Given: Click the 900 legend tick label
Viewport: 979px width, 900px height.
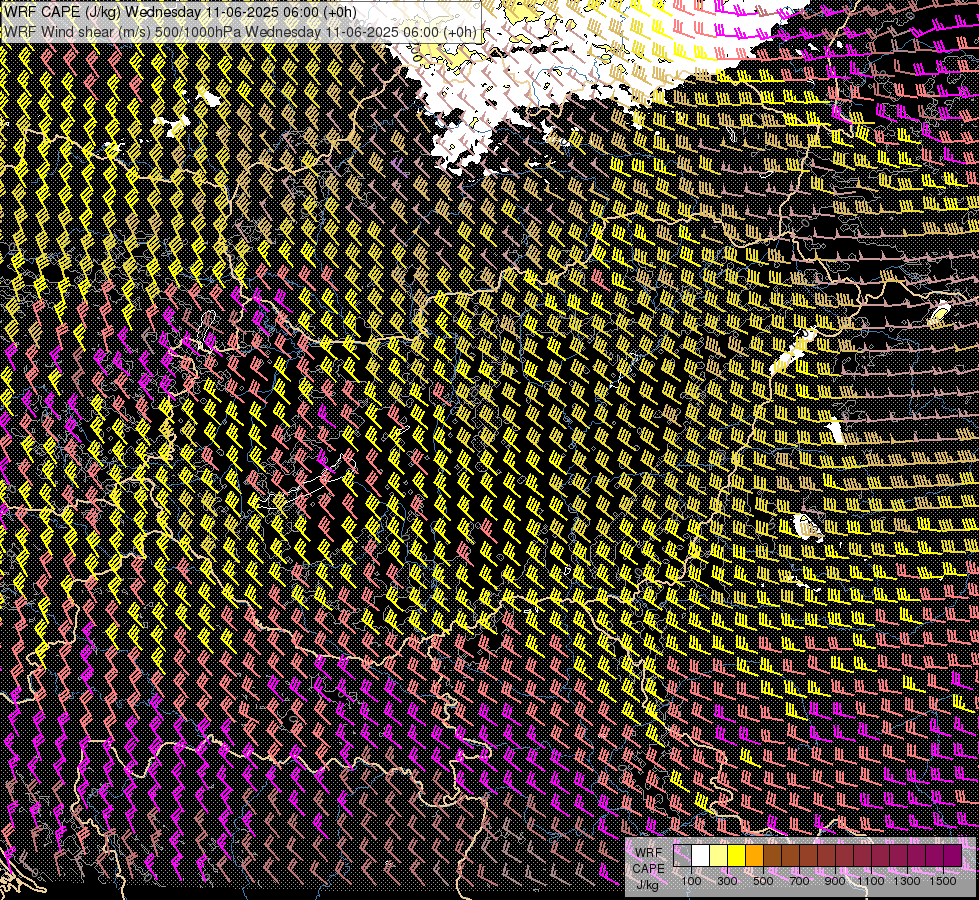Looking at the screenshot, I should click(x=835, y=881).
